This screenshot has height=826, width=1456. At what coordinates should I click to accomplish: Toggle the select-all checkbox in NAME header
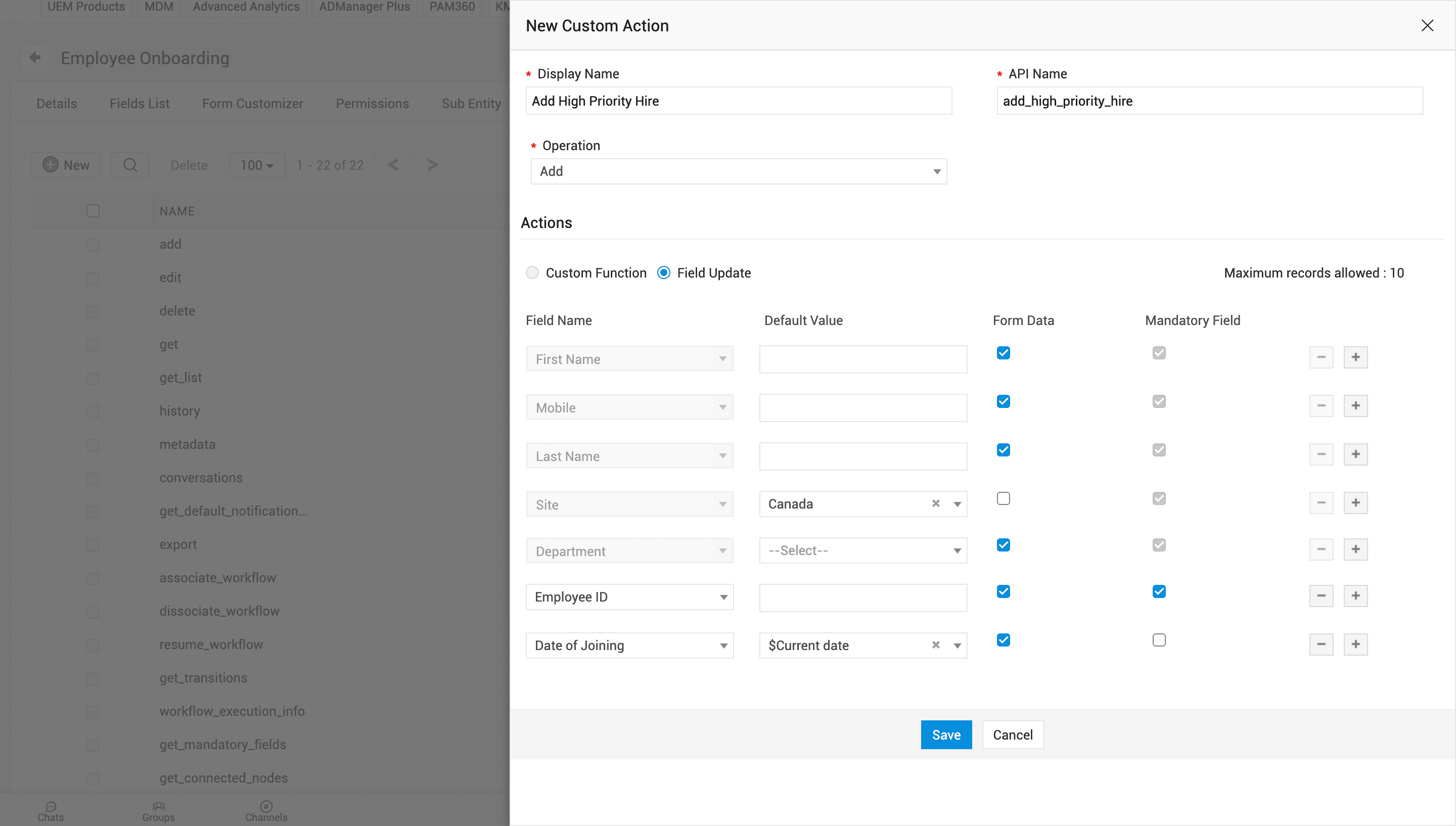coord(93,211)
